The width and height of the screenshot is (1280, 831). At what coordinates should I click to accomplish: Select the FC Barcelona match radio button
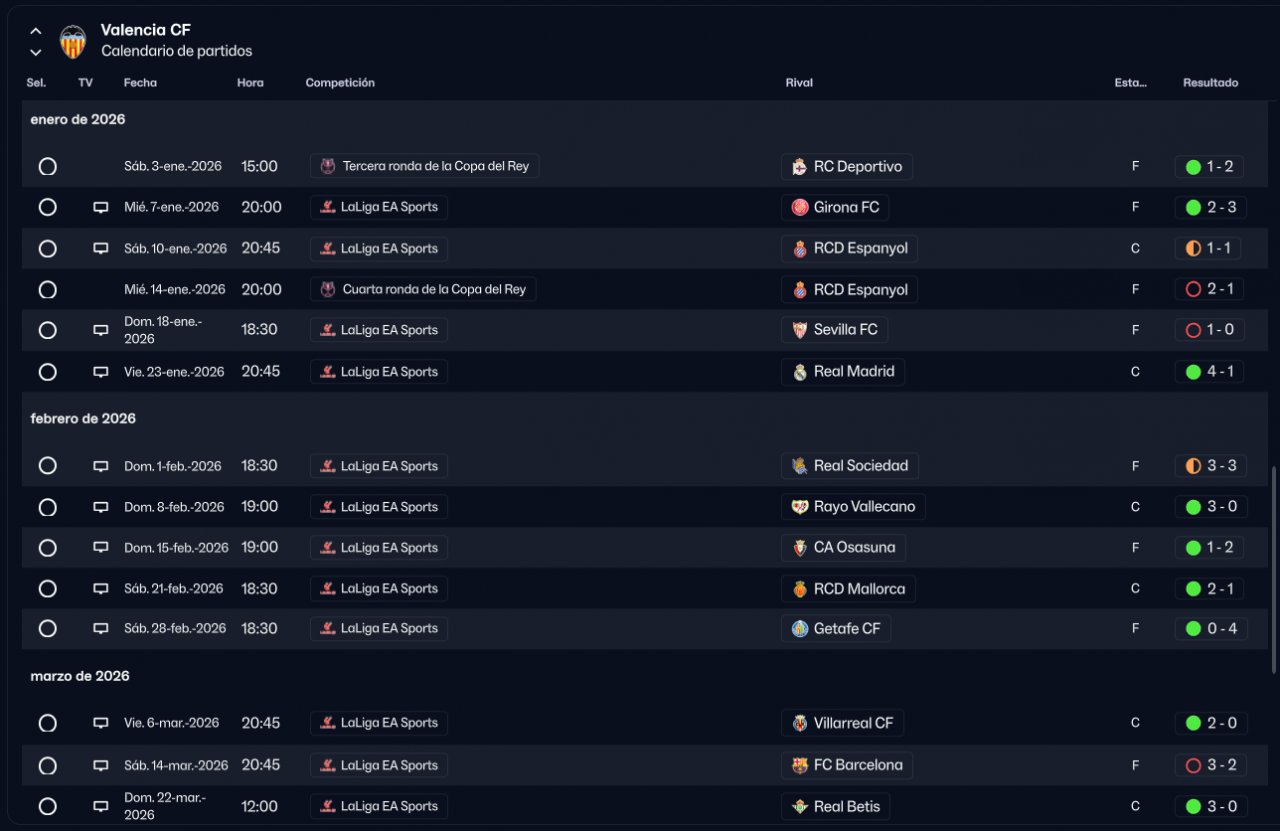(x=47, y=766)
